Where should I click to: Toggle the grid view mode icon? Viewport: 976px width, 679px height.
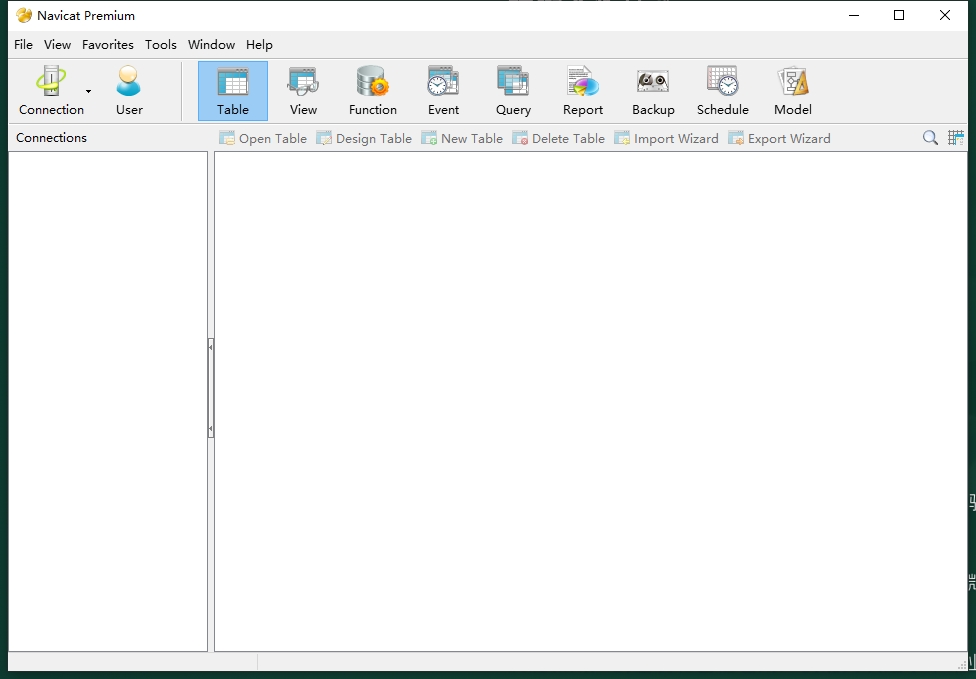pos(955,138)
